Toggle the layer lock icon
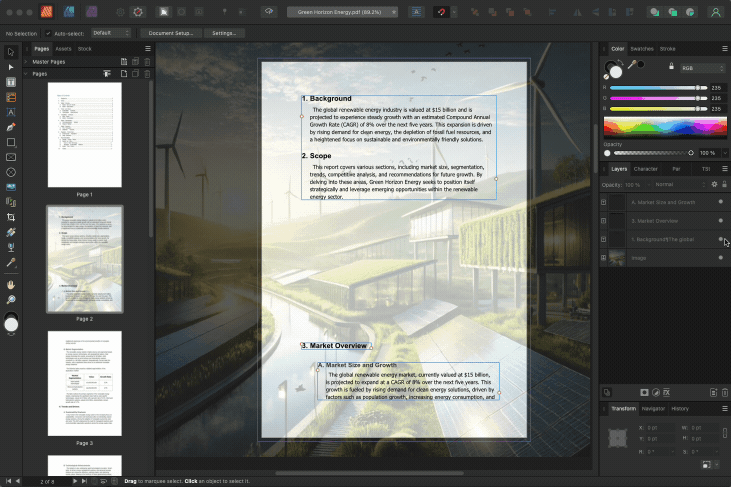Image resolution: width=731 pixels, height=487 pixels. pyautogui.click(x=724, y=185)
